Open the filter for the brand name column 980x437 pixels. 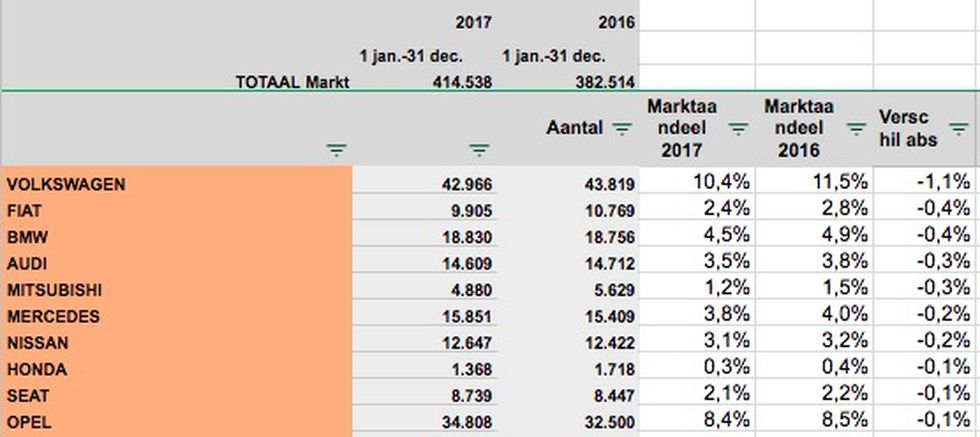(x=336, y=150)
